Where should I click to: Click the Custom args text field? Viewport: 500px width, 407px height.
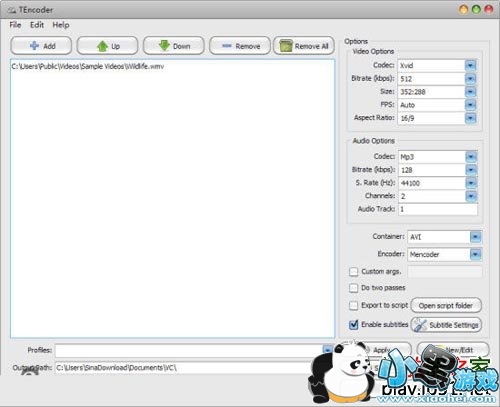(445, 272)
